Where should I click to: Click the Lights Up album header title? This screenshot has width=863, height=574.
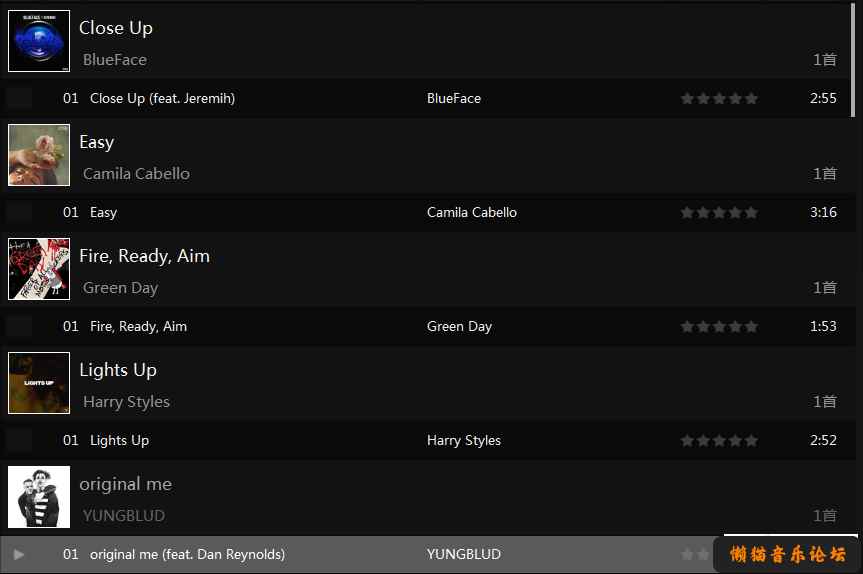pos(118,370)
